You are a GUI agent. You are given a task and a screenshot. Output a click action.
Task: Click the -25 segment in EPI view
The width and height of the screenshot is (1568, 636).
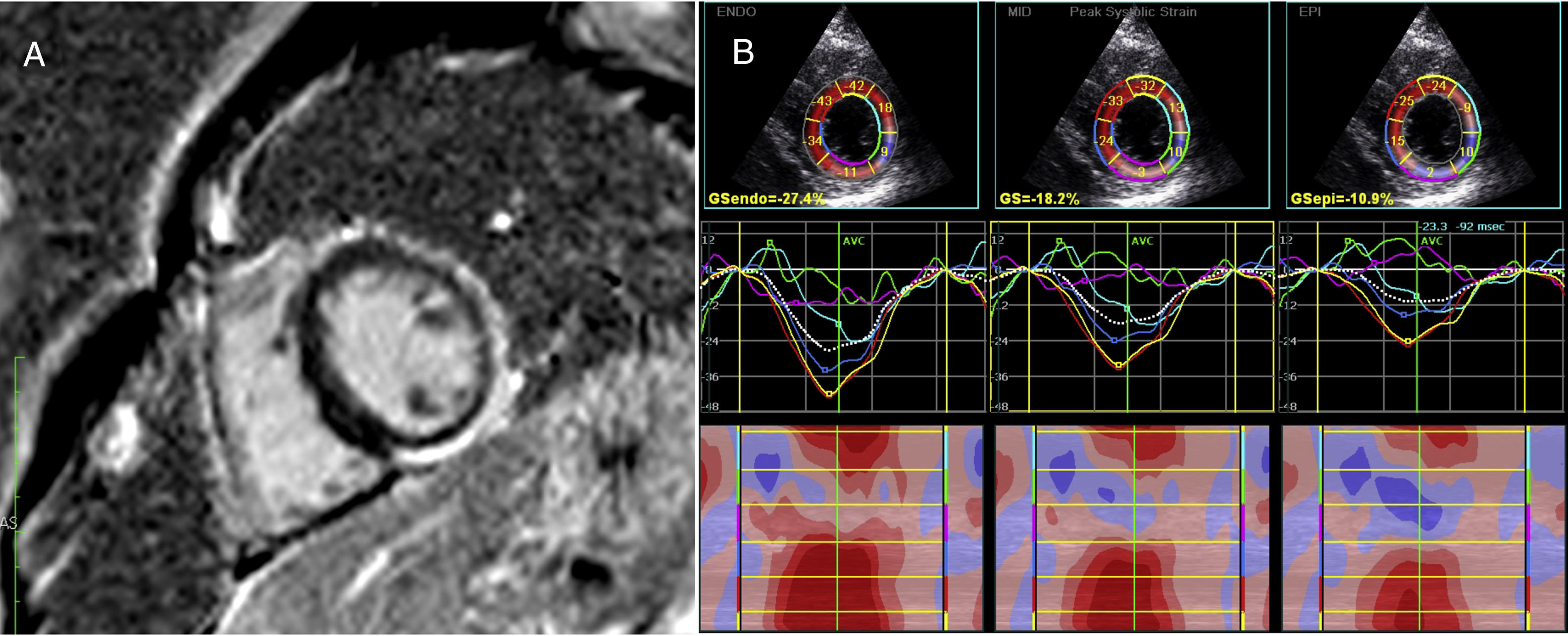click(x=1406, y=101)
